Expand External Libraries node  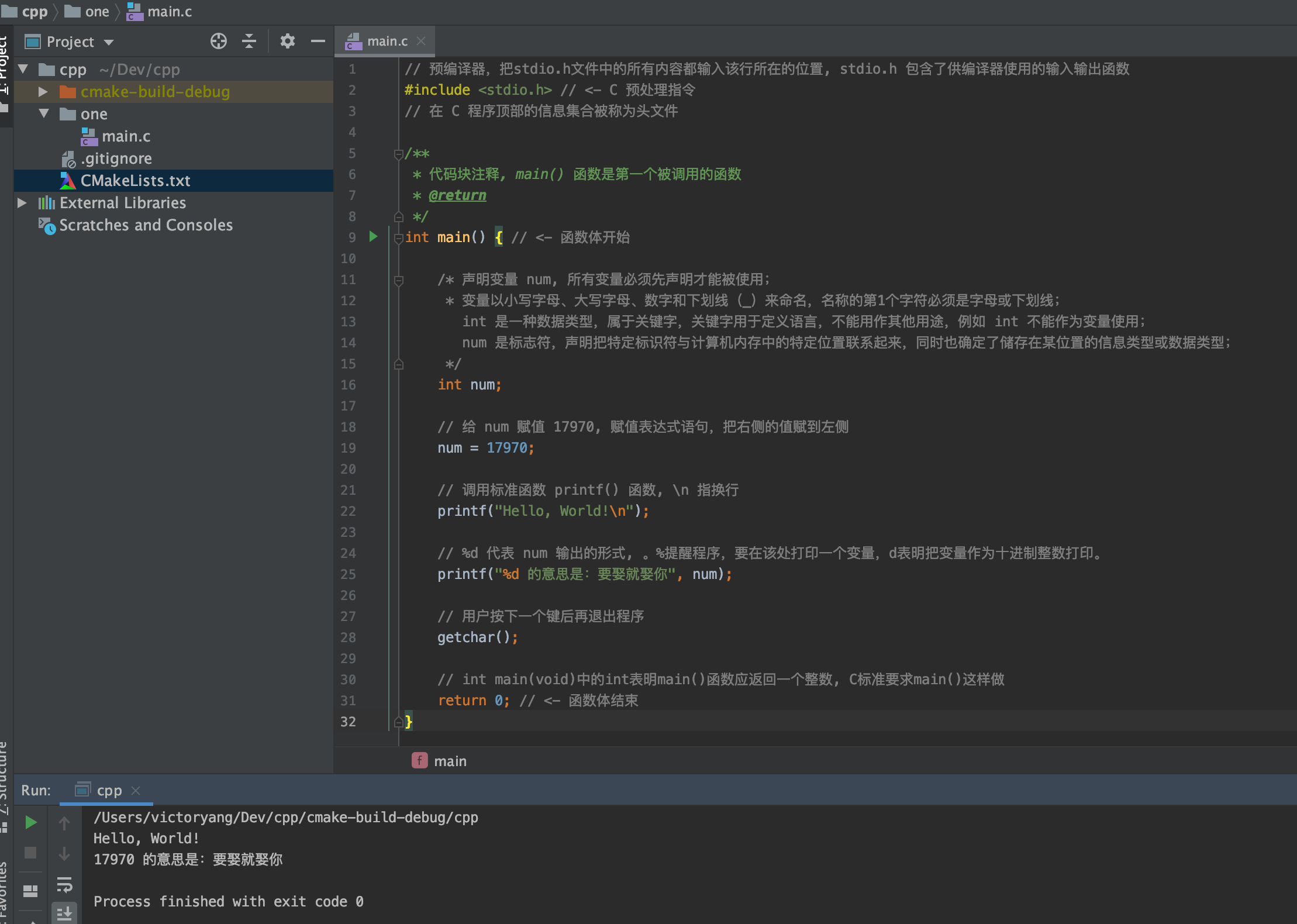22,203
